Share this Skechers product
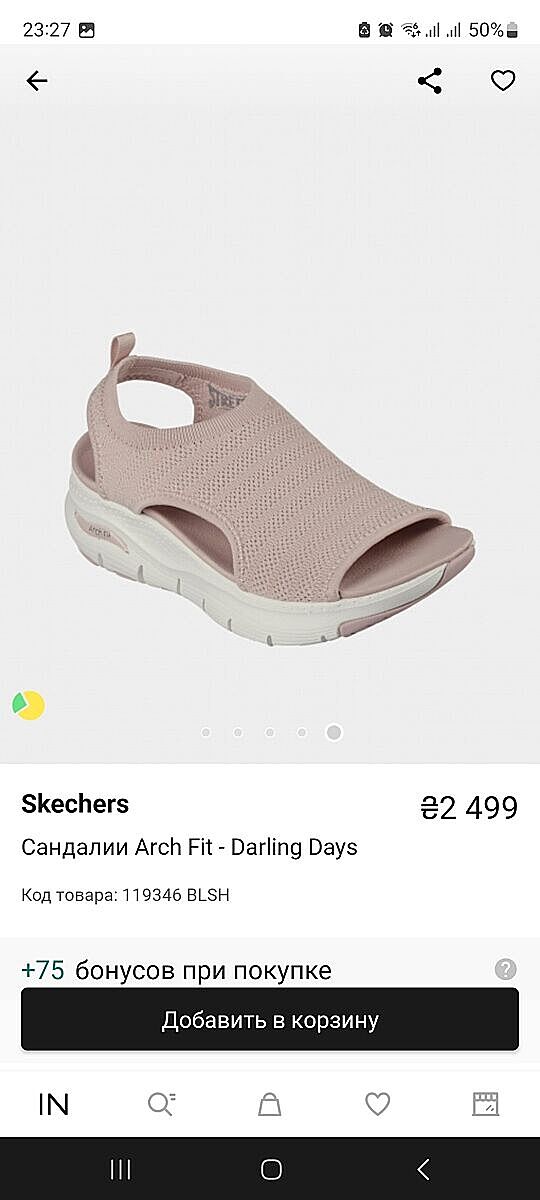This screenshot has width=540, height=1200. pyautogui.click(x=430, y=81)
